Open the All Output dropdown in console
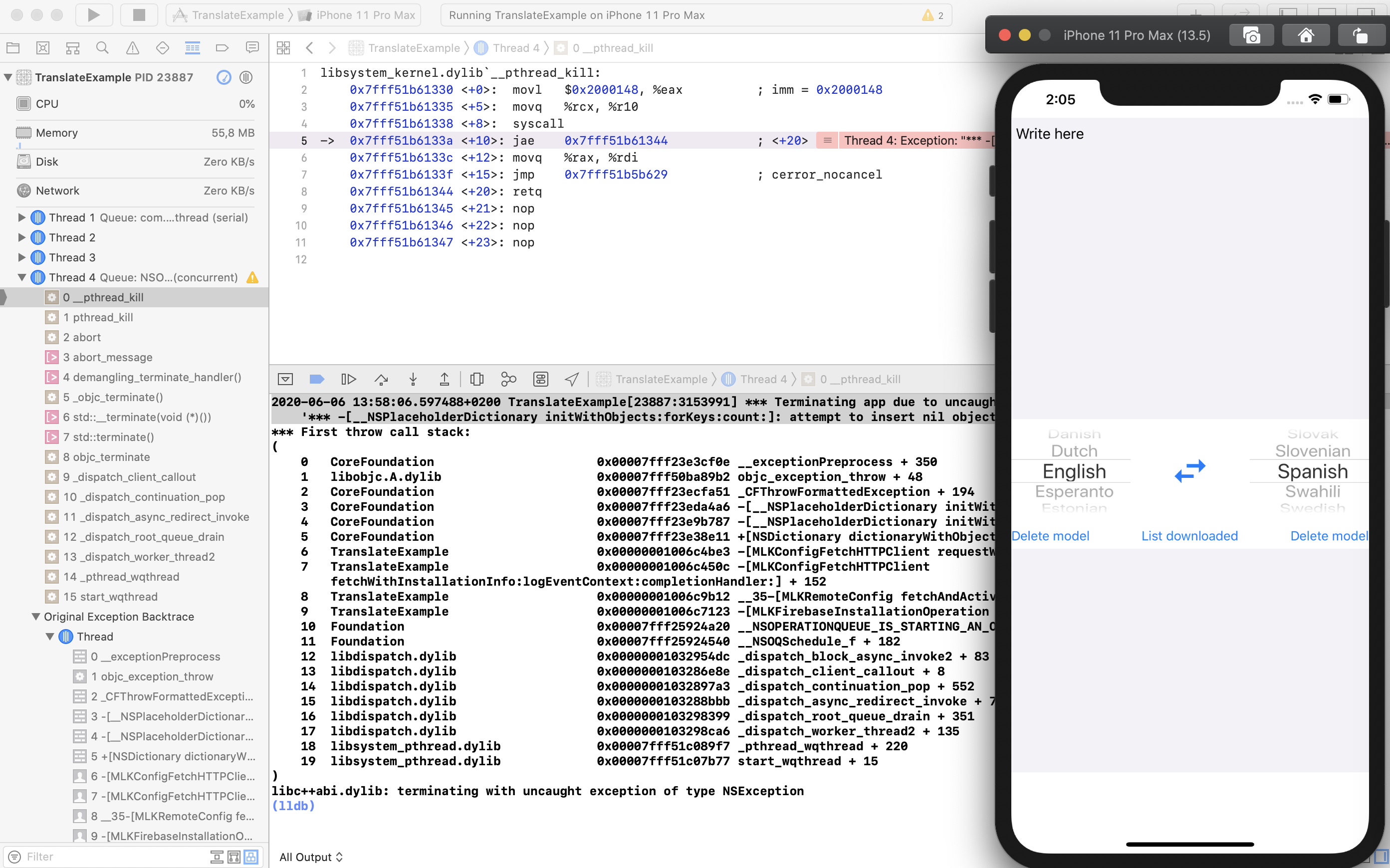The height and width of the screenshot is (868, 1390). click(x=311, y=857)
